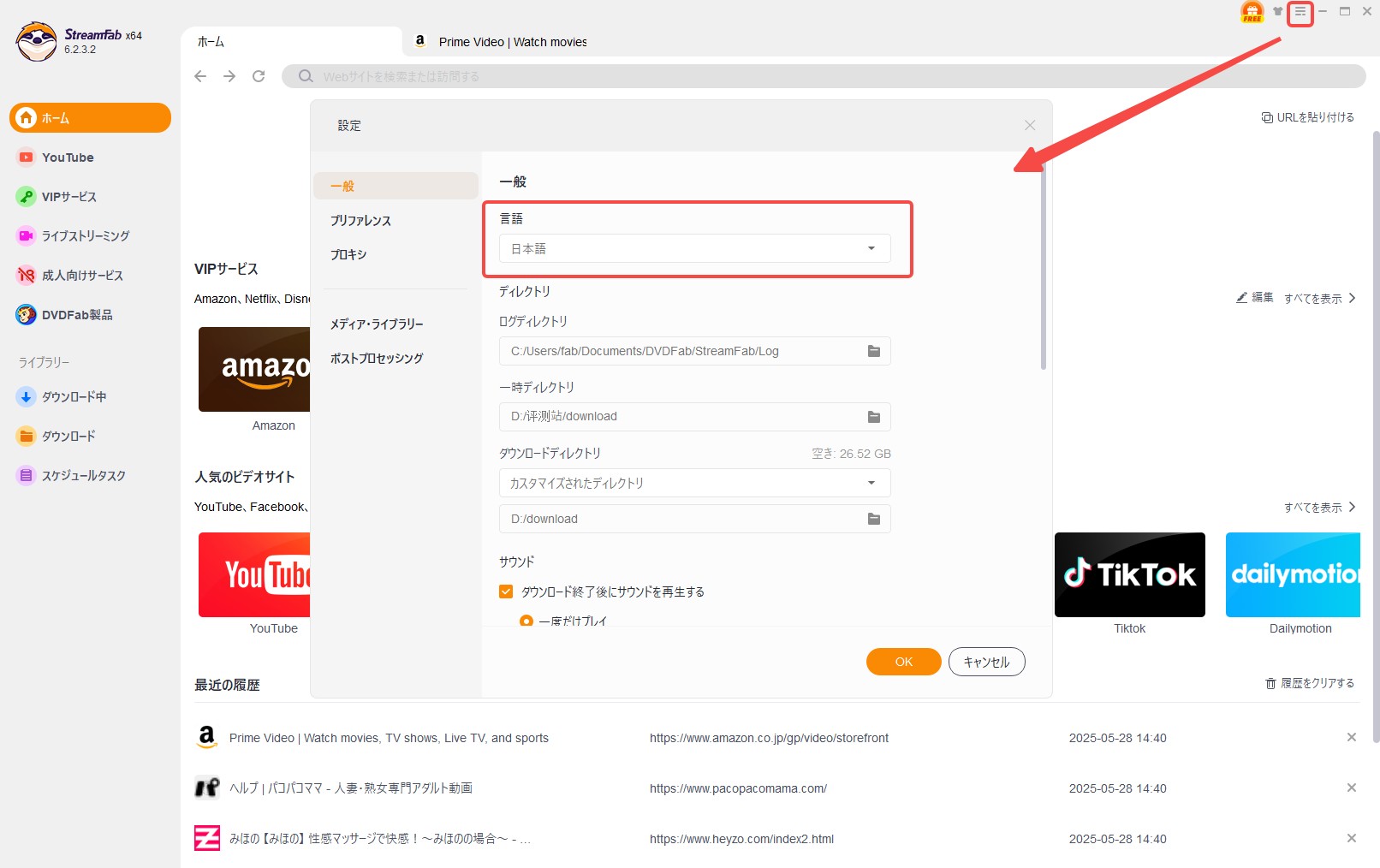Click the 一時ディレクトリ path field

[695, 417]
